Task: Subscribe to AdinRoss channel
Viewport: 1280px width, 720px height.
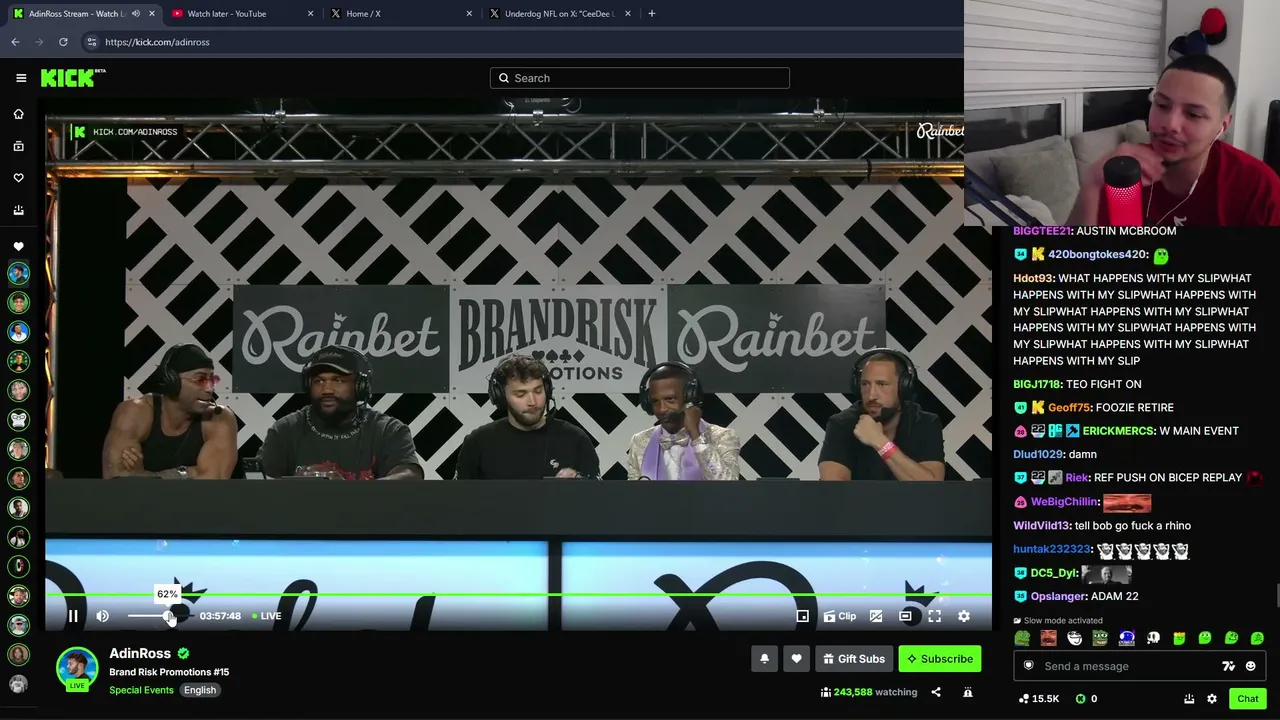Action: (940, 659)
